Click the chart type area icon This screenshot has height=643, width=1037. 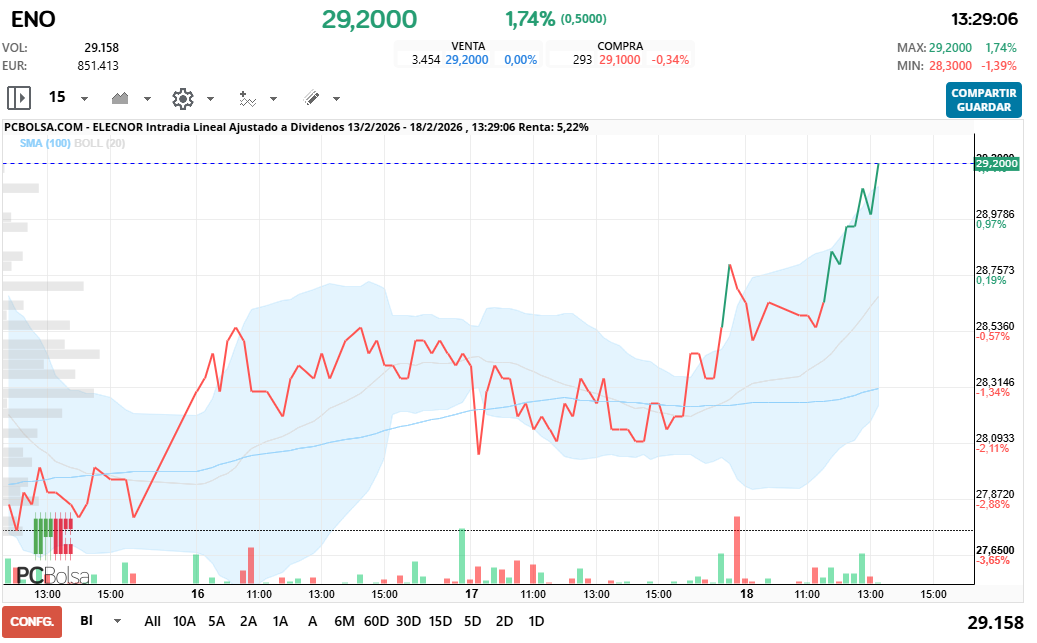[x=121, y=98]
